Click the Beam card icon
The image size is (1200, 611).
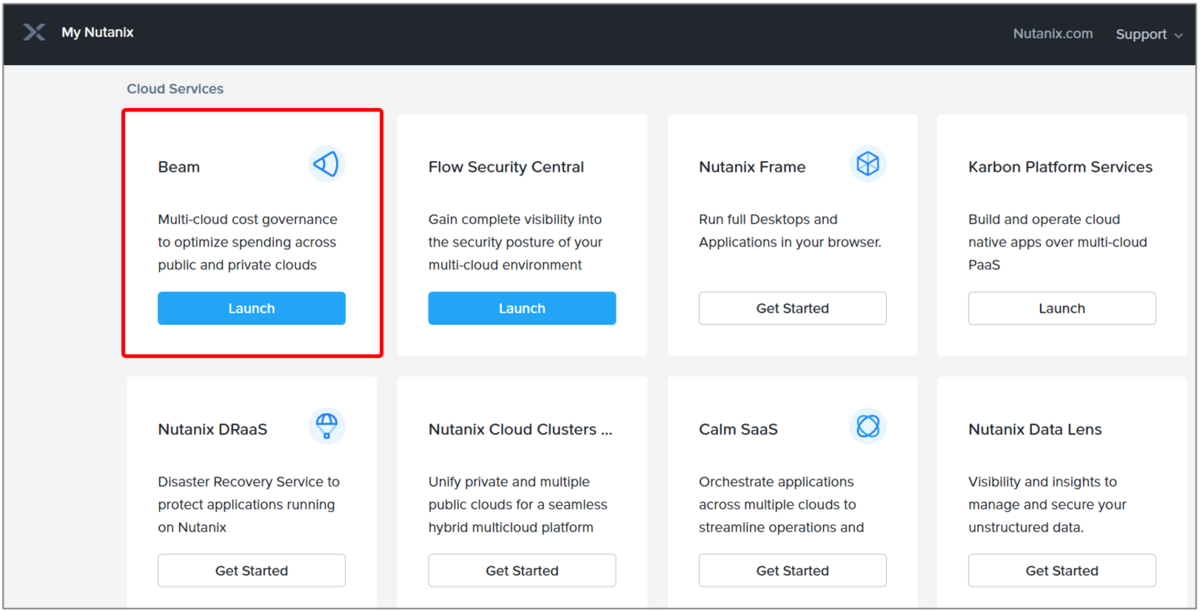[x=326, y=164]
